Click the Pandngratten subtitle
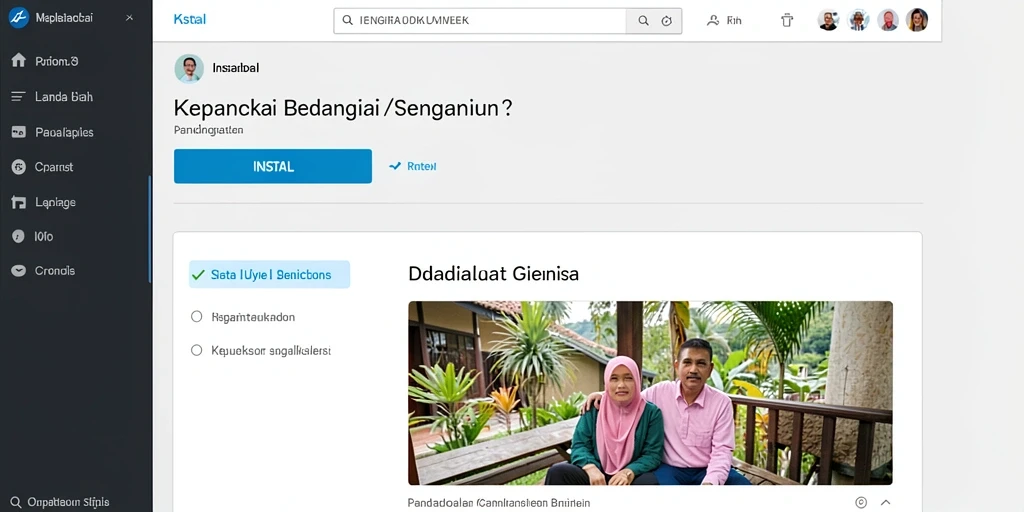The image size is (1024, 512). (208, 131)
